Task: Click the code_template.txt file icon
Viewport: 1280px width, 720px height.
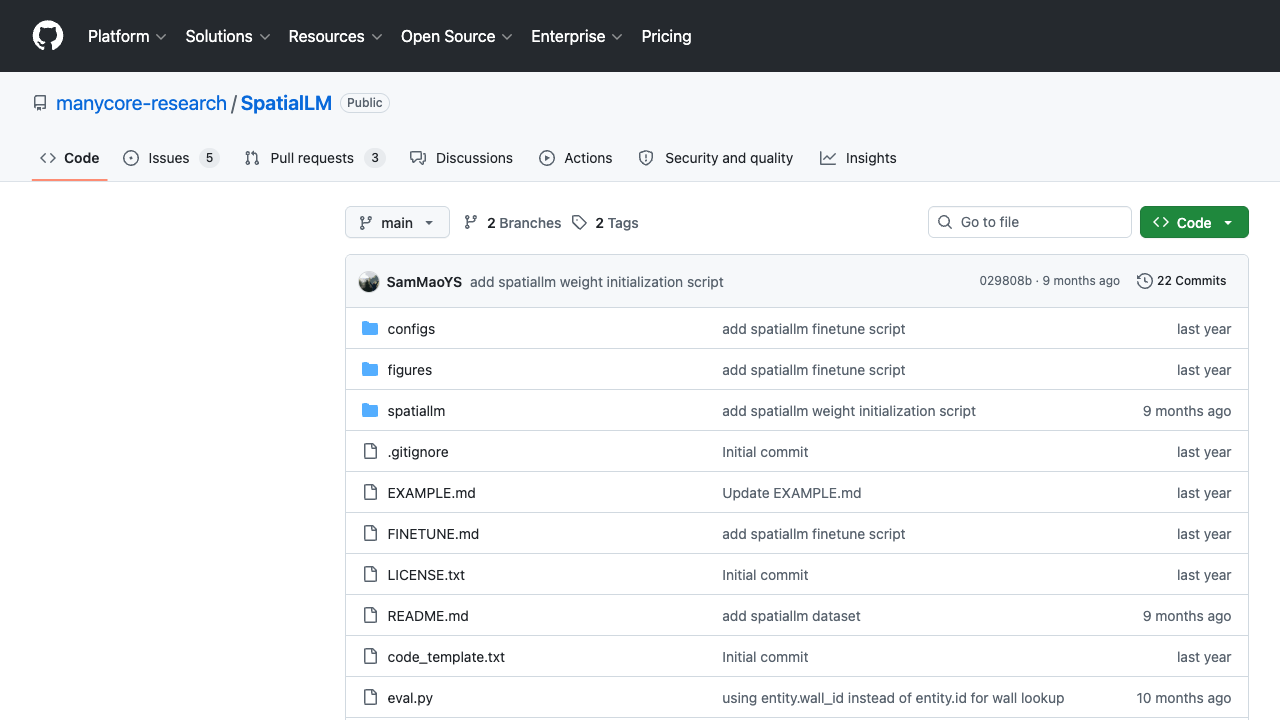Action: coord(370,657)
